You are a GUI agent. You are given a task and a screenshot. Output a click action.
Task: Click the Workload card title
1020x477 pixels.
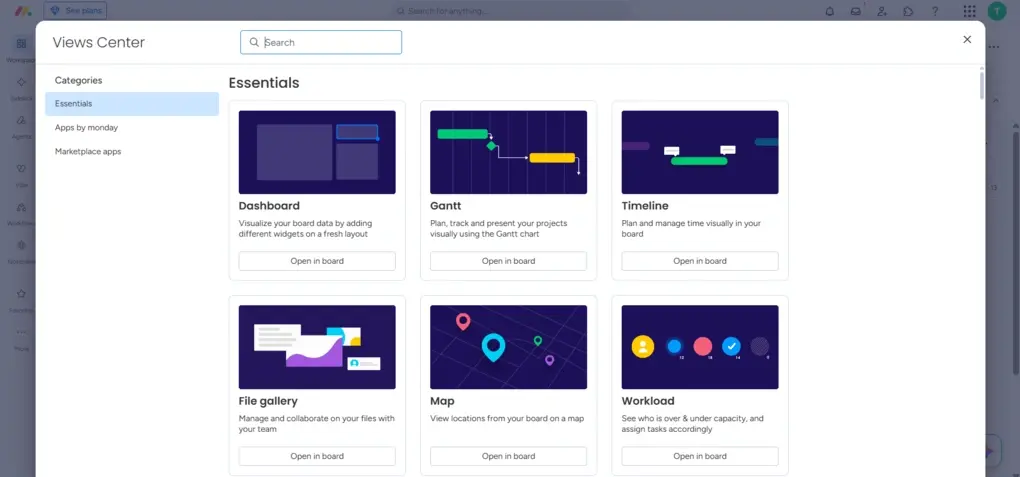pos(648,401)
